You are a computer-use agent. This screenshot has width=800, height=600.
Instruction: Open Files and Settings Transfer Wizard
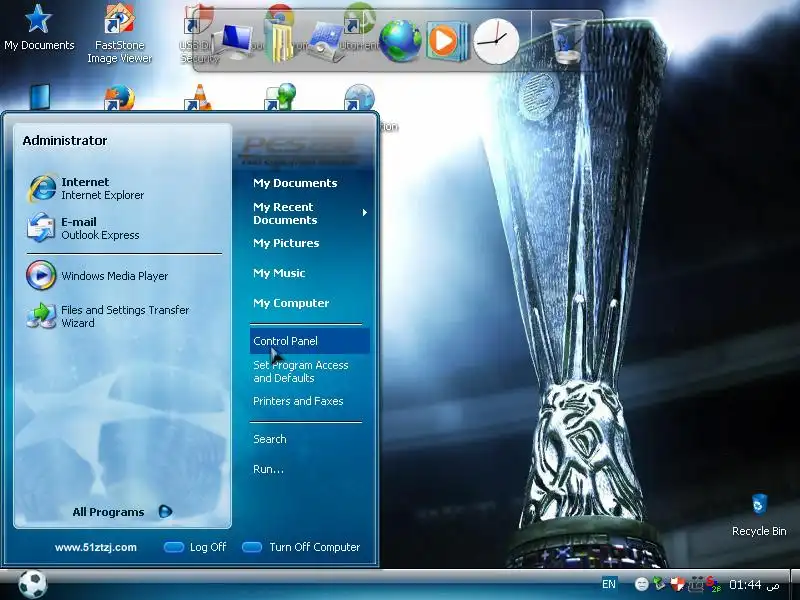point(108,316)
